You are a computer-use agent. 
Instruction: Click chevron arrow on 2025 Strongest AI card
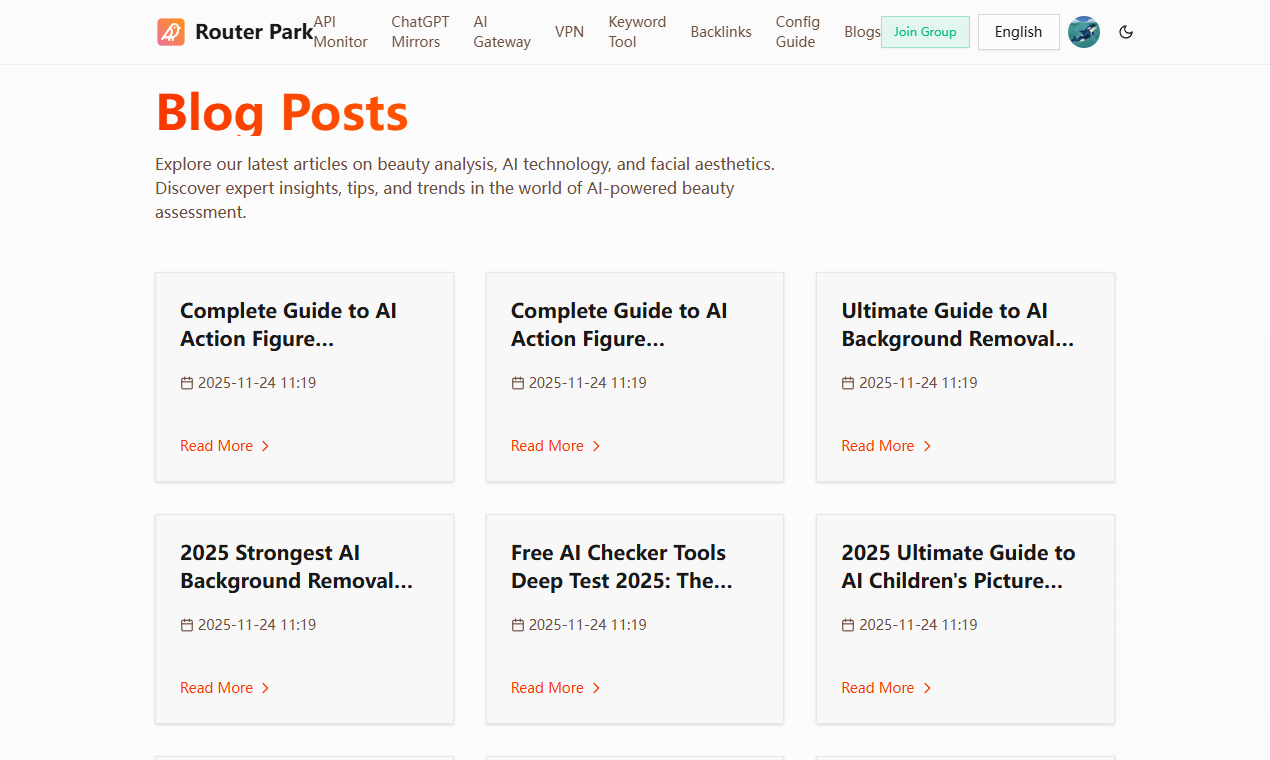(x=265, y=688)
